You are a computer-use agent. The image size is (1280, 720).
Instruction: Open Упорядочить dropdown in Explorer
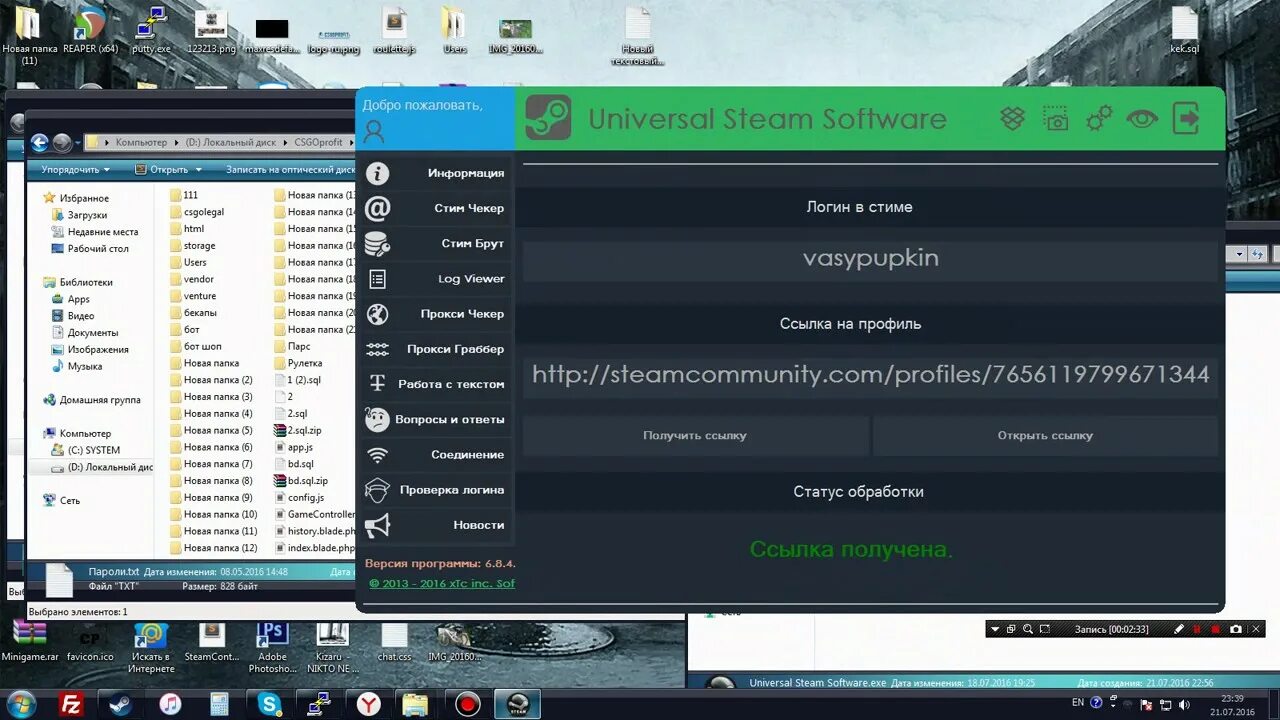click(x=75, y=169)
